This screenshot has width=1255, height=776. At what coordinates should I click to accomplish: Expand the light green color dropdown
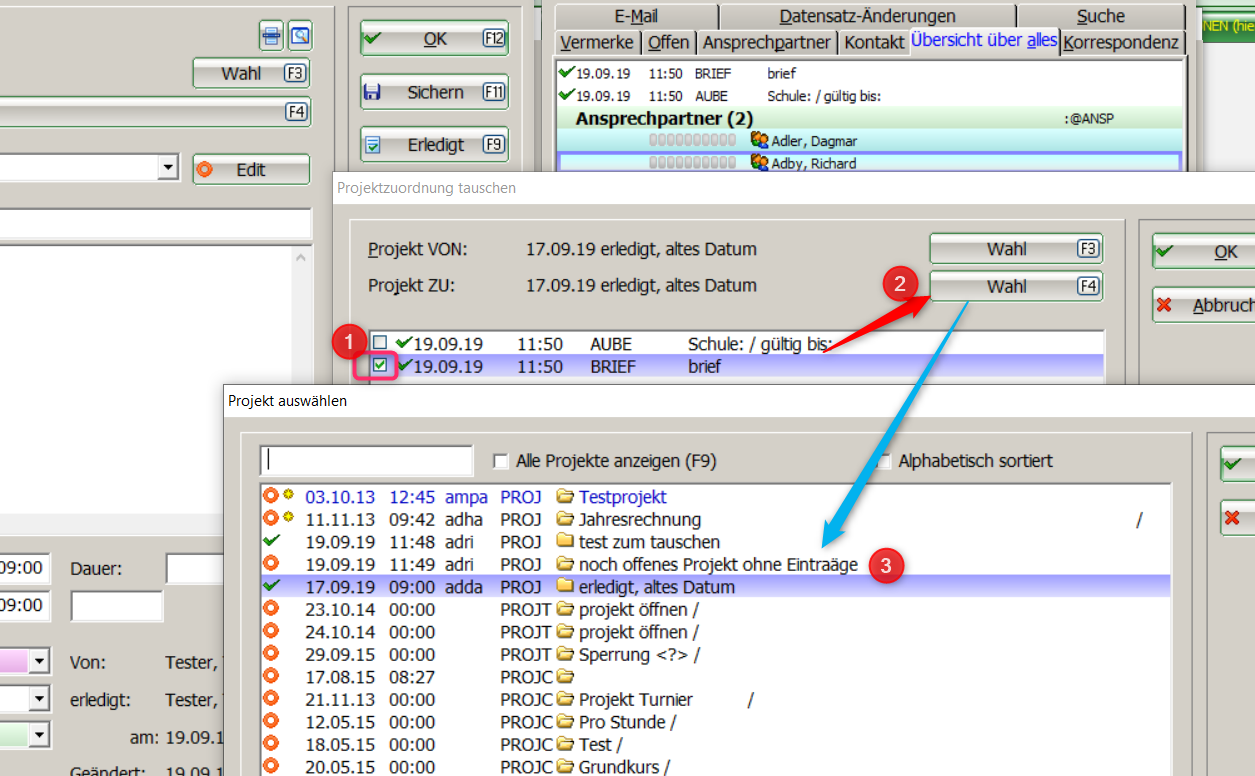click(x=40, y=735)
